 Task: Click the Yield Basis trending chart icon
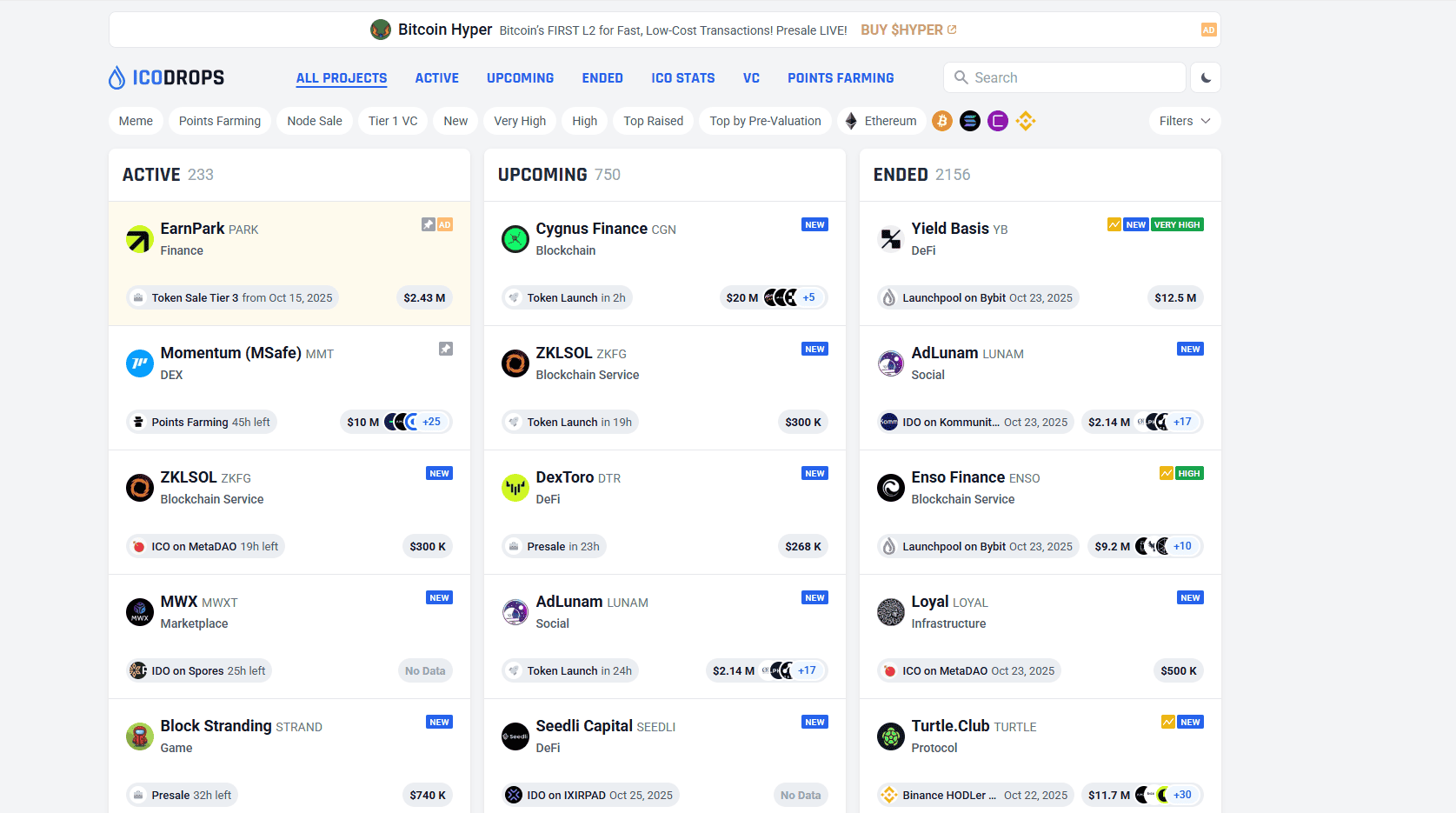pos(1114,224)
